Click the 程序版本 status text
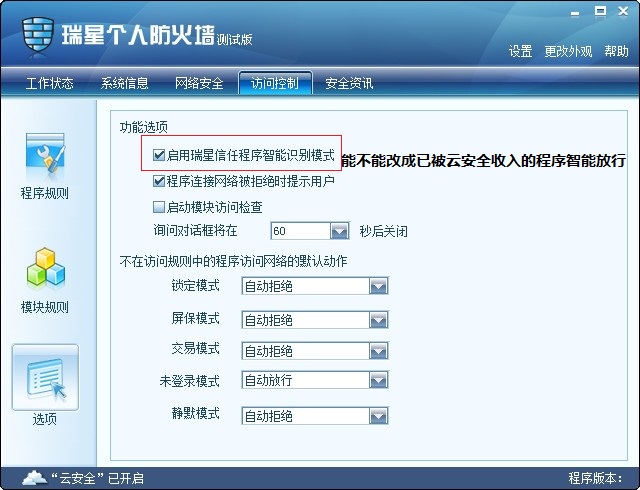Image resolution: width=640 pixels, height=490 pixels. pyautogui.click(x=595, y=478)
